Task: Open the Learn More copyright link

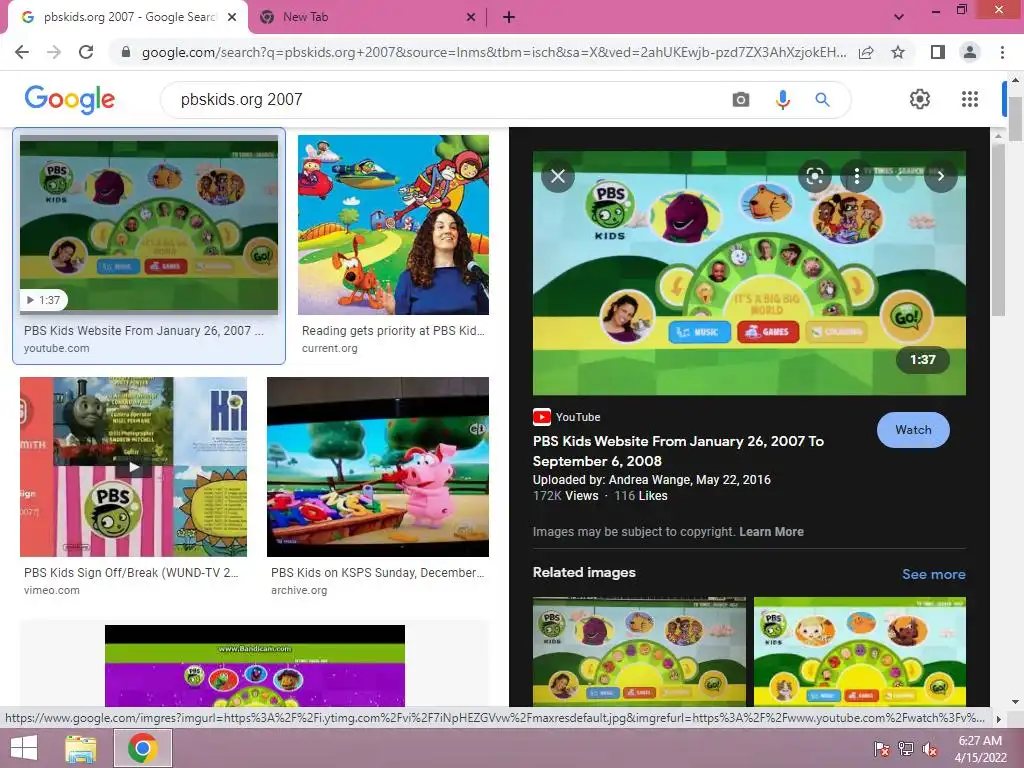Action: [x=771, y=532]
